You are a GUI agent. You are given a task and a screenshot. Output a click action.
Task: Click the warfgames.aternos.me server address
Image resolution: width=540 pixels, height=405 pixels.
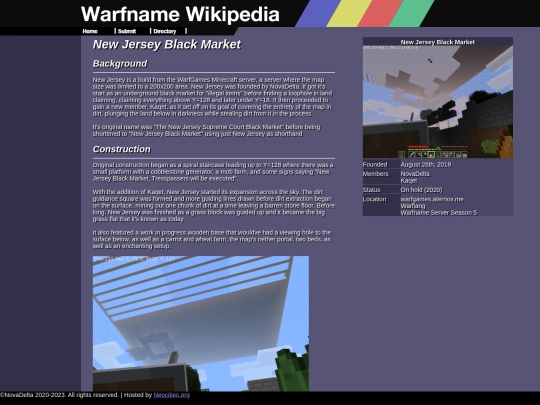[432, 199]
